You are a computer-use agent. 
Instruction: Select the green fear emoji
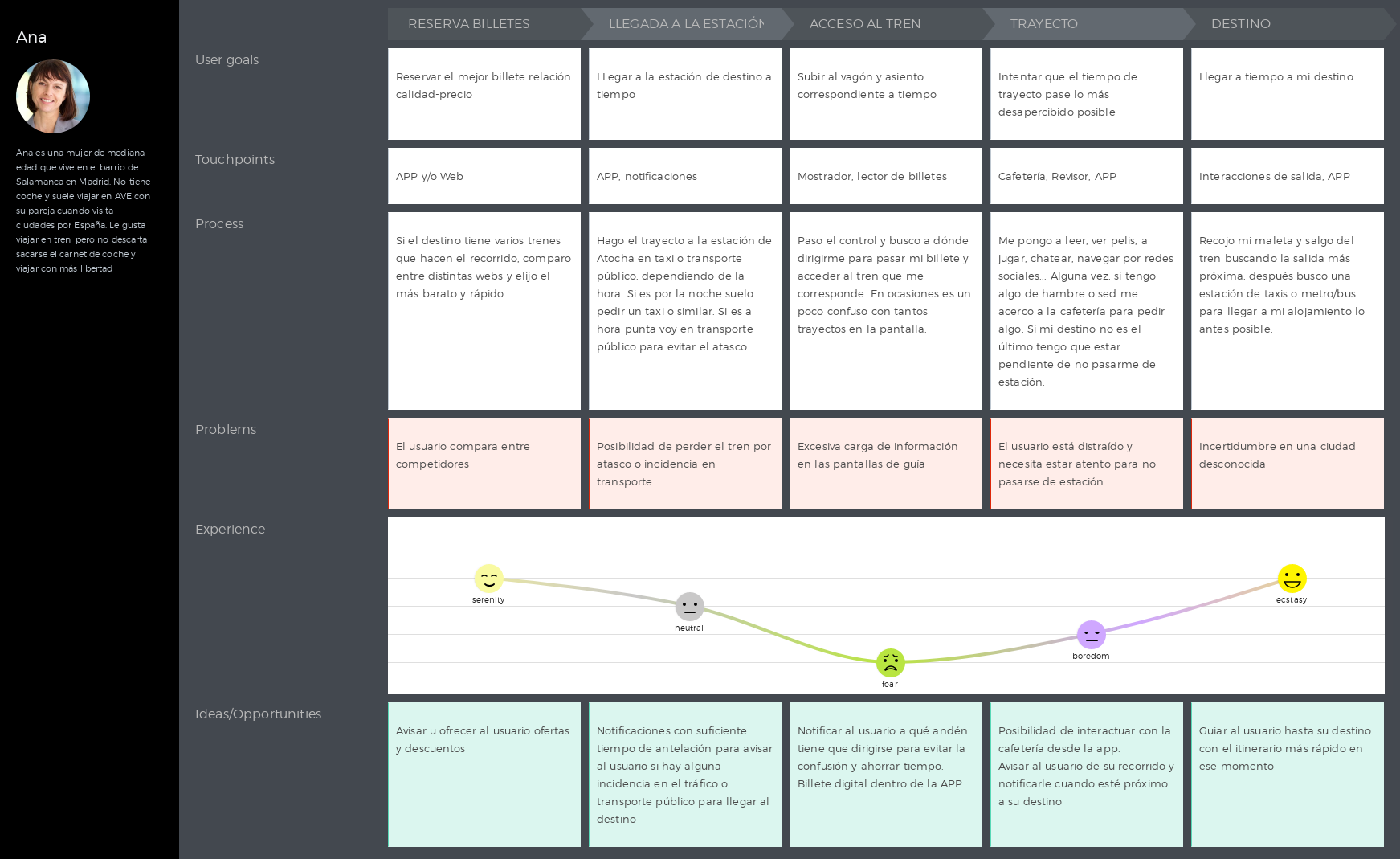(890, 663)
